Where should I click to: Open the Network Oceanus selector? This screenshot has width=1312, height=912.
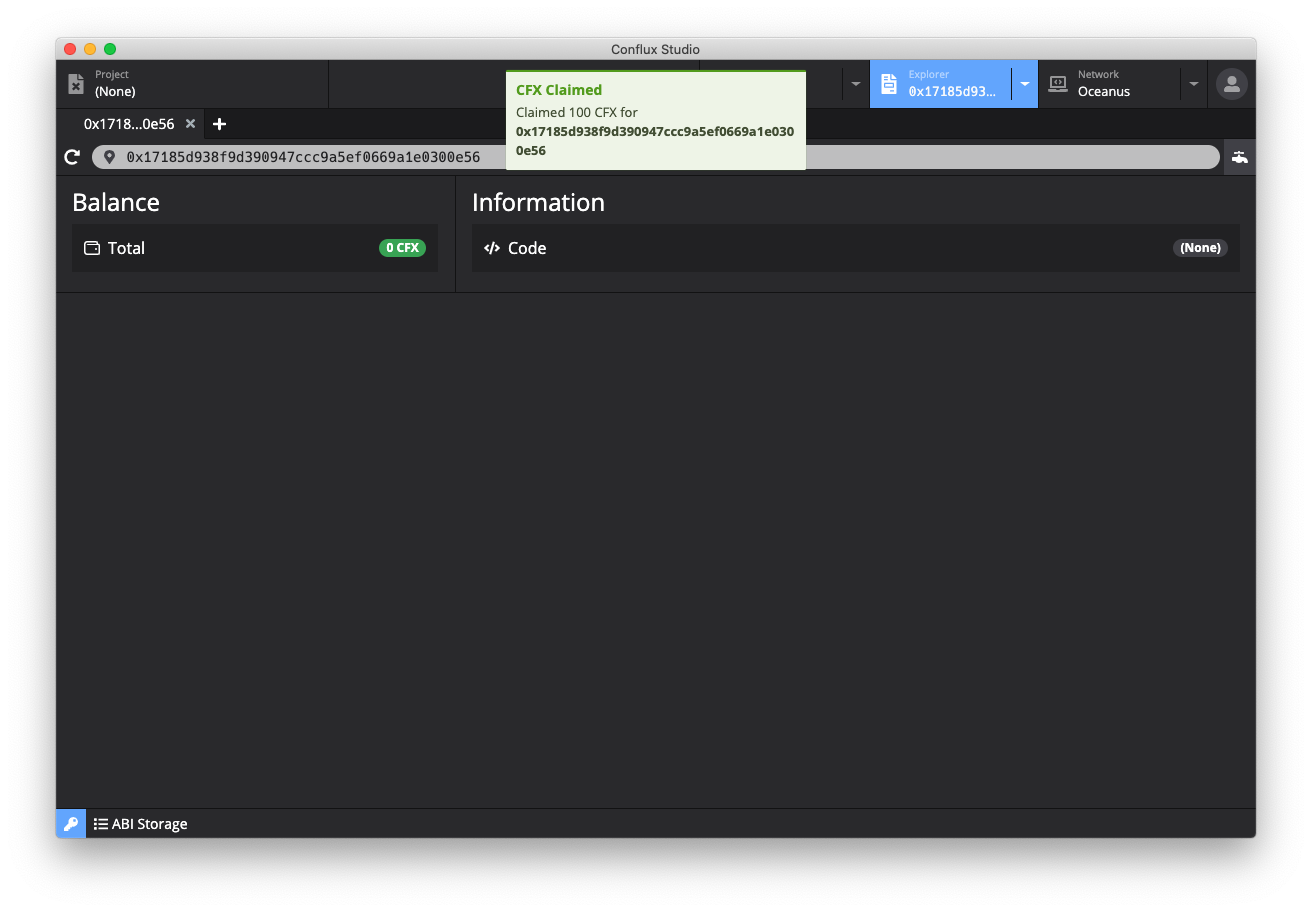click(1109, 84)
